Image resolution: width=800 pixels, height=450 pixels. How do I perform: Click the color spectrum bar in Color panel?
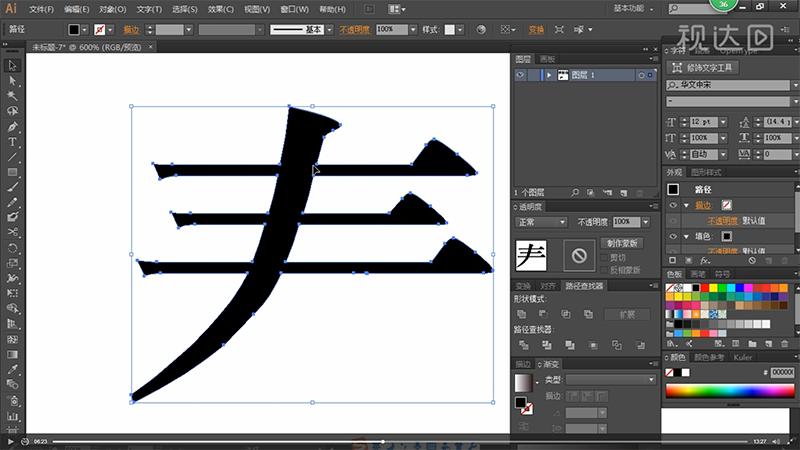(x=730, y=391)
